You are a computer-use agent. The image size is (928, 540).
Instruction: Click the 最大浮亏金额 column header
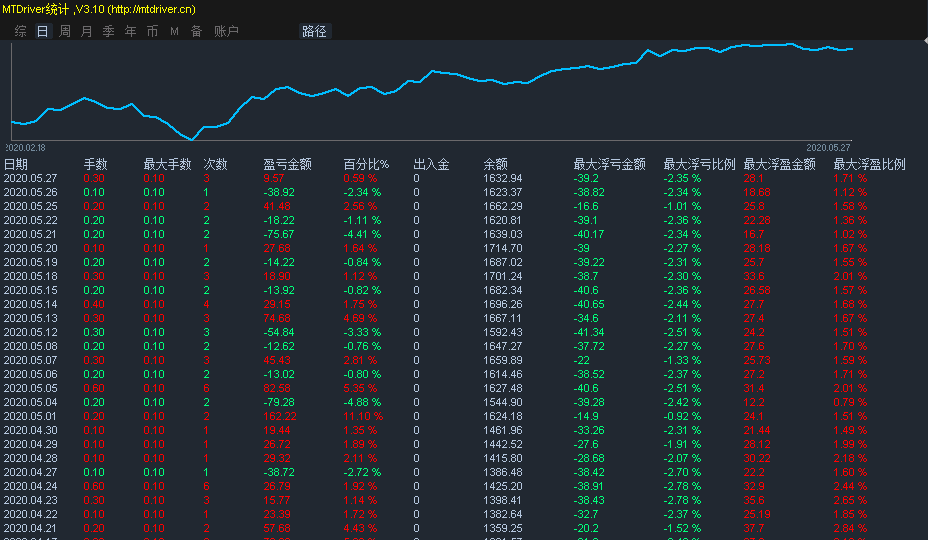(x=609, y=164)
